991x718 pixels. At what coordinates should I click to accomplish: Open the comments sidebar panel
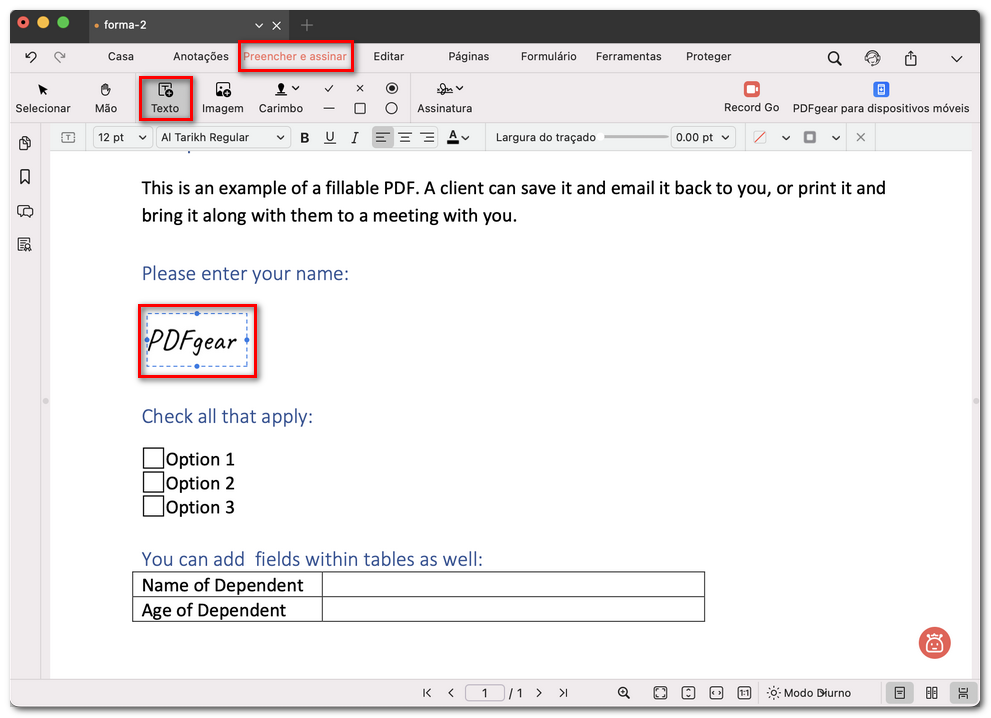click(25, 211)
